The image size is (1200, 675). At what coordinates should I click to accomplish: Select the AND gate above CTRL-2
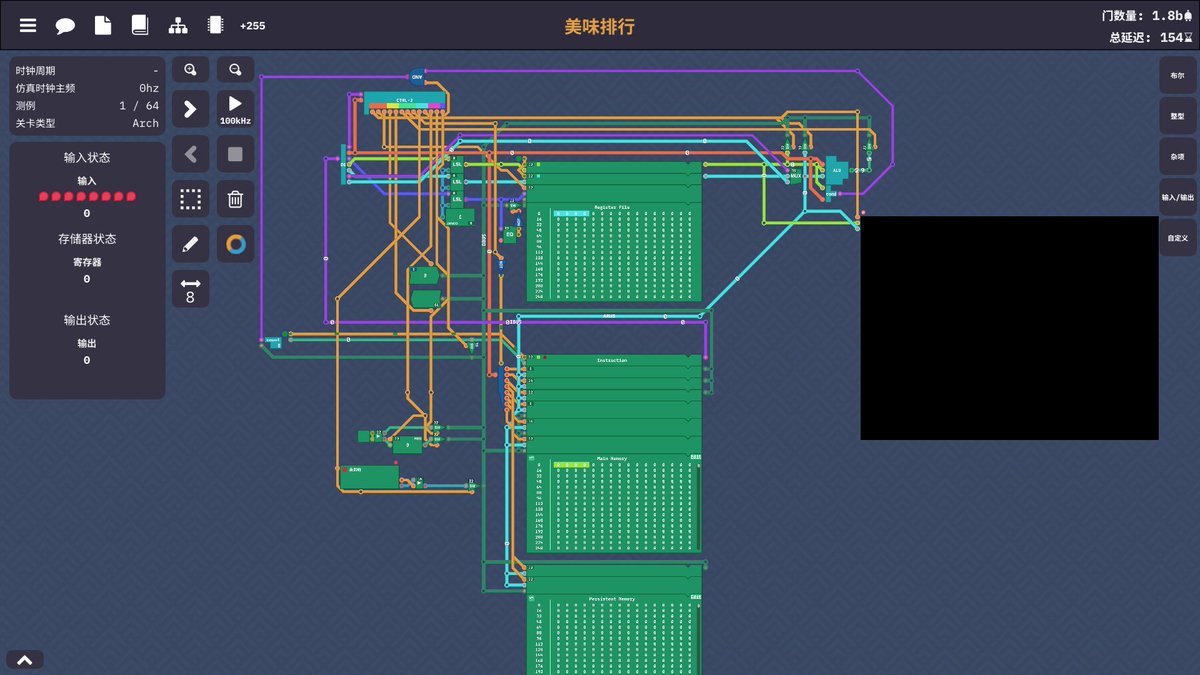coord(417,76)
